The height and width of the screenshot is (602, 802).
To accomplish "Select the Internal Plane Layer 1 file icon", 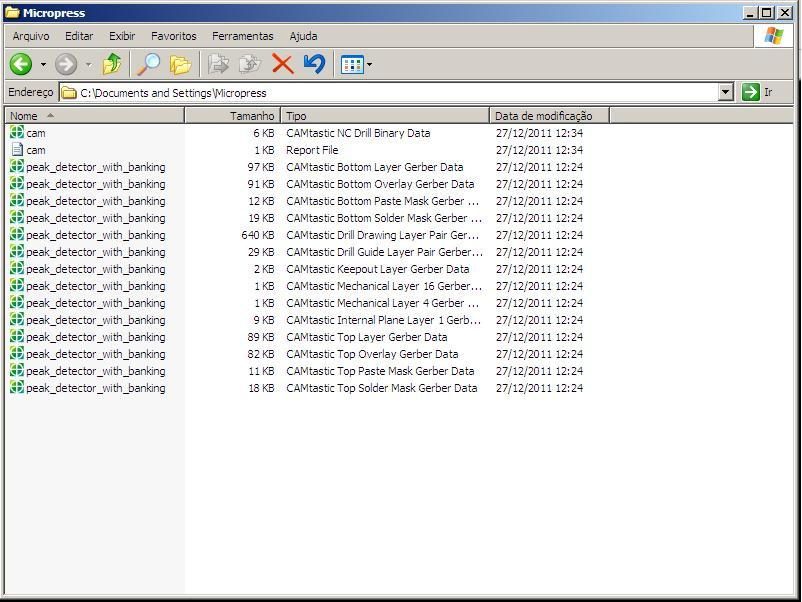I will tap(17, 319).
